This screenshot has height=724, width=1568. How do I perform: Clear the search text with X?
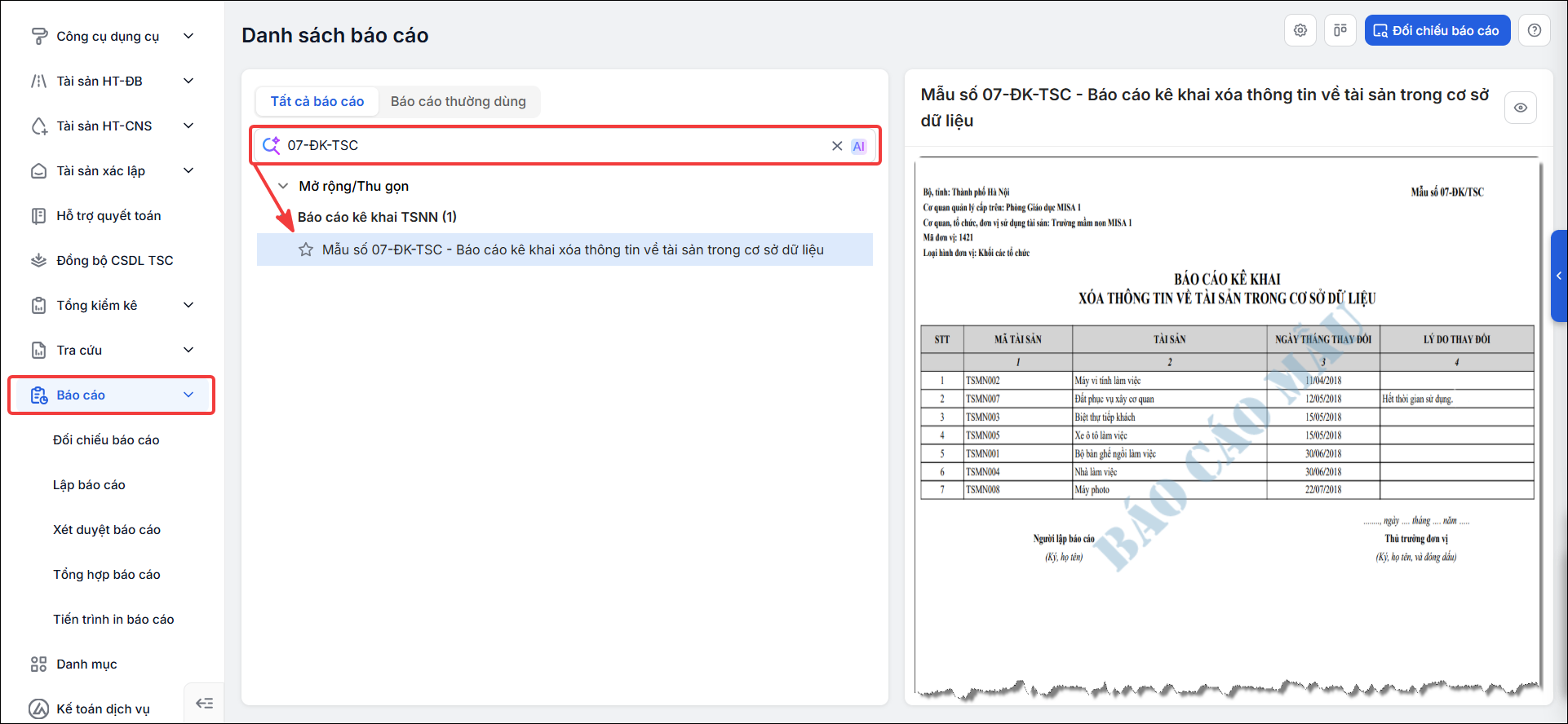coord(837,146)
